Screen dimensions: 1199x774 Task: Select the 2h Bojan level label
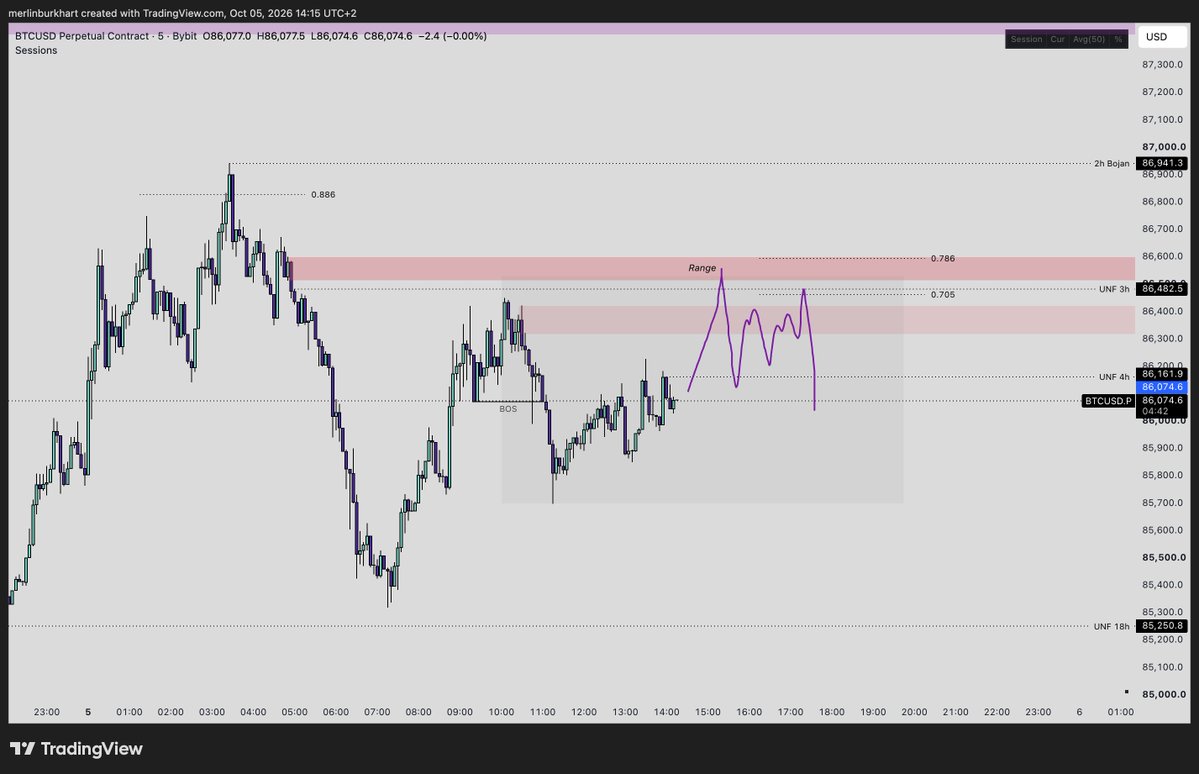(1111, 164)
